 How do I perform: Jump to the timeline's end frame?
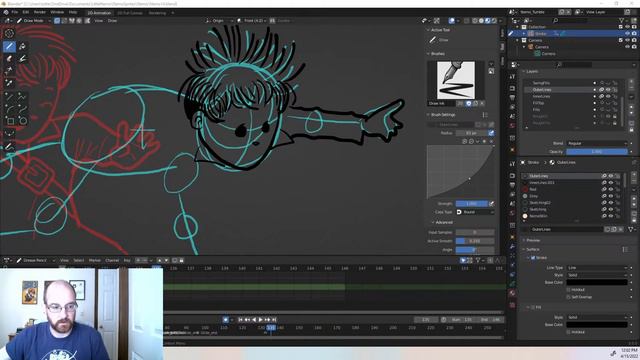point(274,320)
